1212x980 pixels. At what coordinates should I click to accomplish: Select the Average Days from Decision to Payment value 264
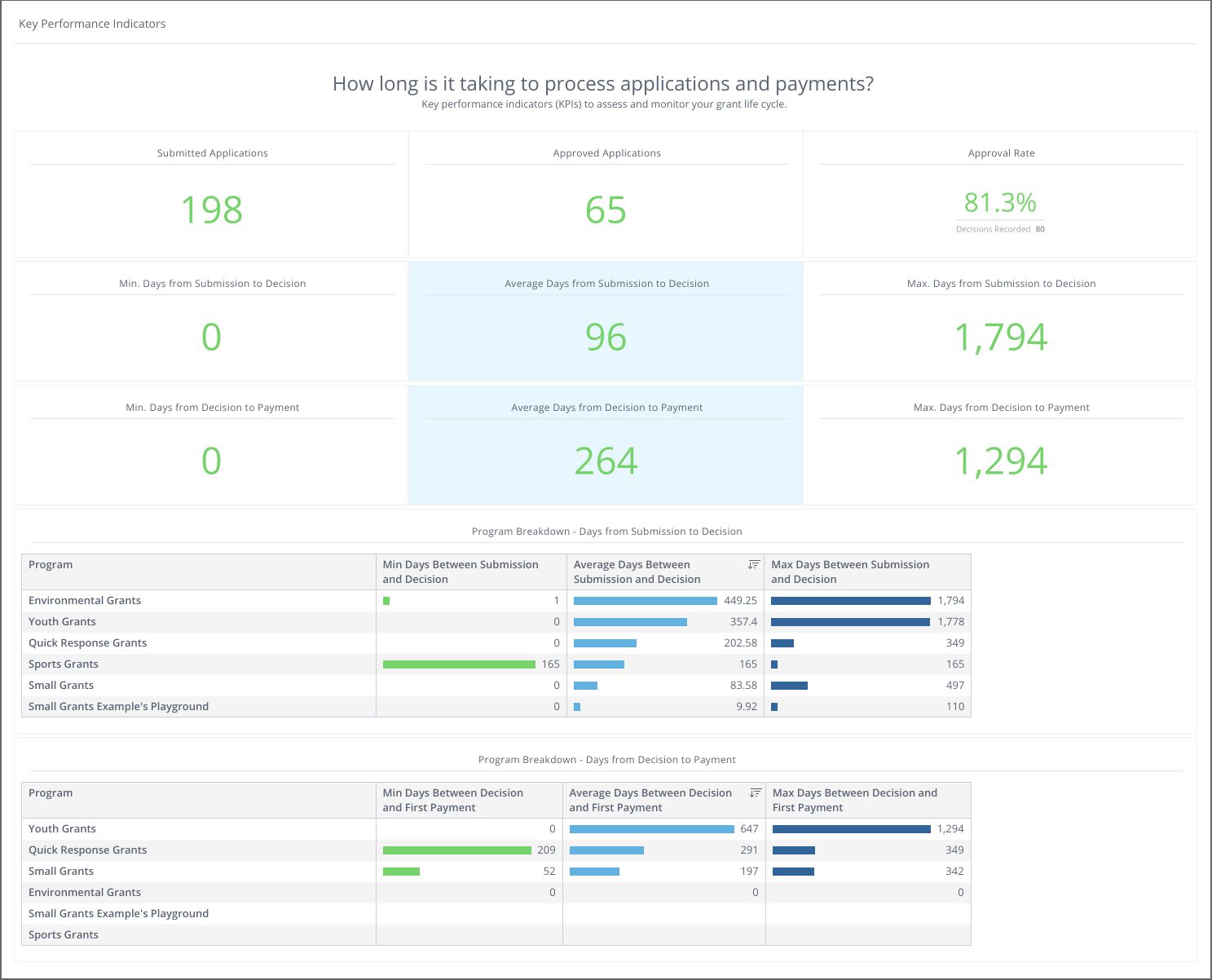(606, 461)
